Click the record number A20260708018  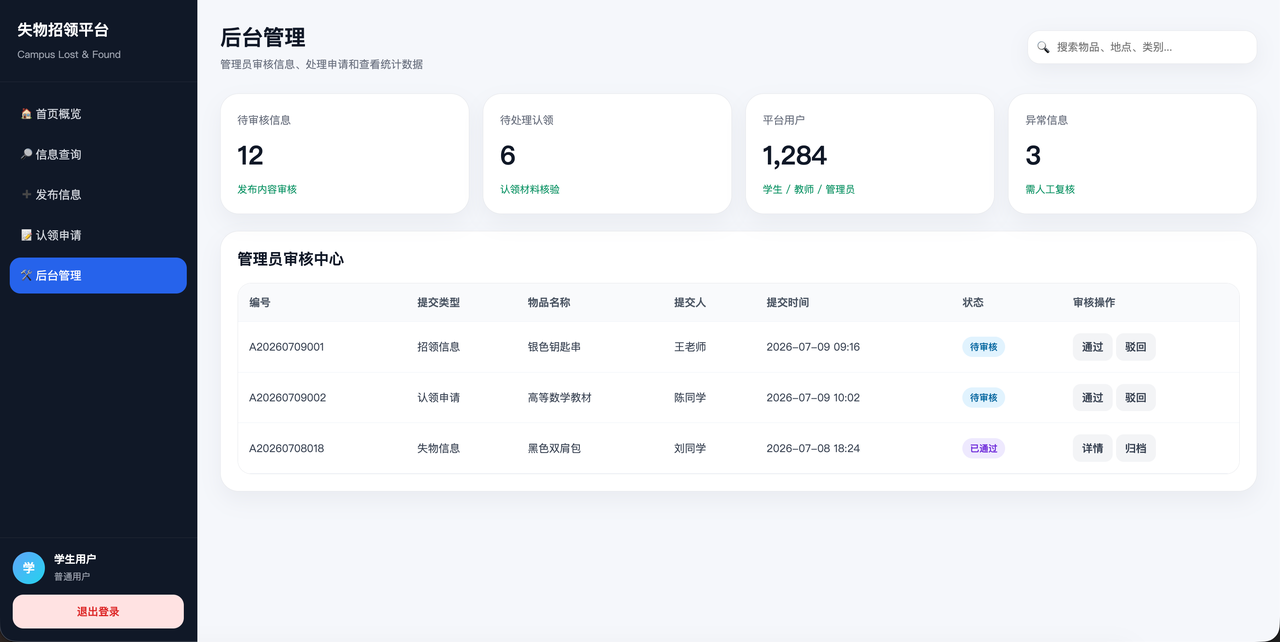[x=287, y=448]
